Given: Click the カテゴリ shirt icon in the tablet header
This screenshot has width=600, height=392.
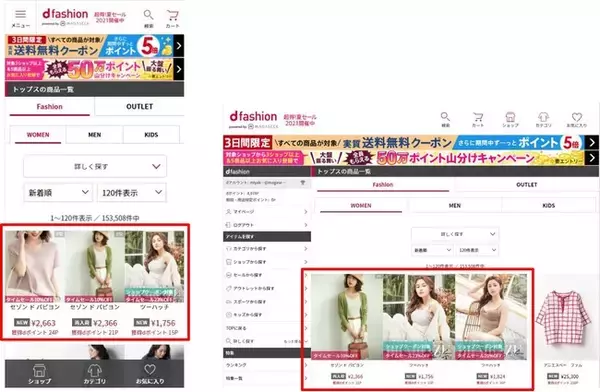Looking at the screenshot, I should [x=543, y=119].
